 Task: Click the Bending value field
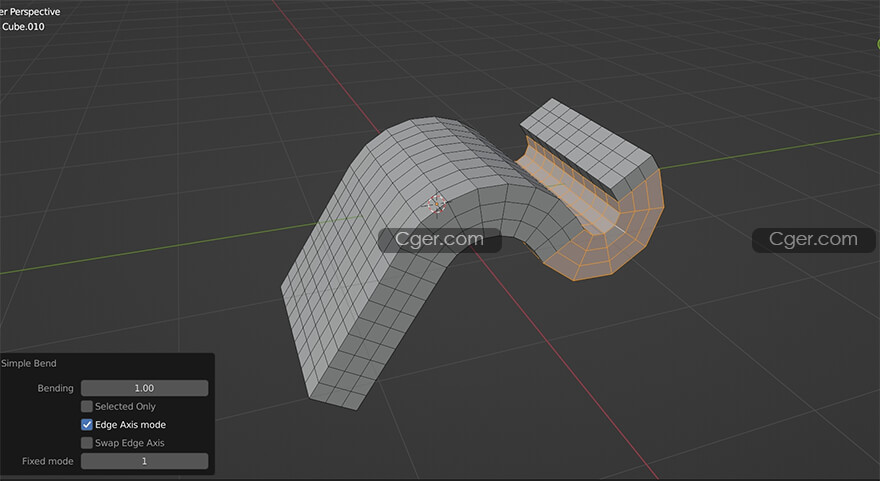pyautogui.click(x=144, y=388)
